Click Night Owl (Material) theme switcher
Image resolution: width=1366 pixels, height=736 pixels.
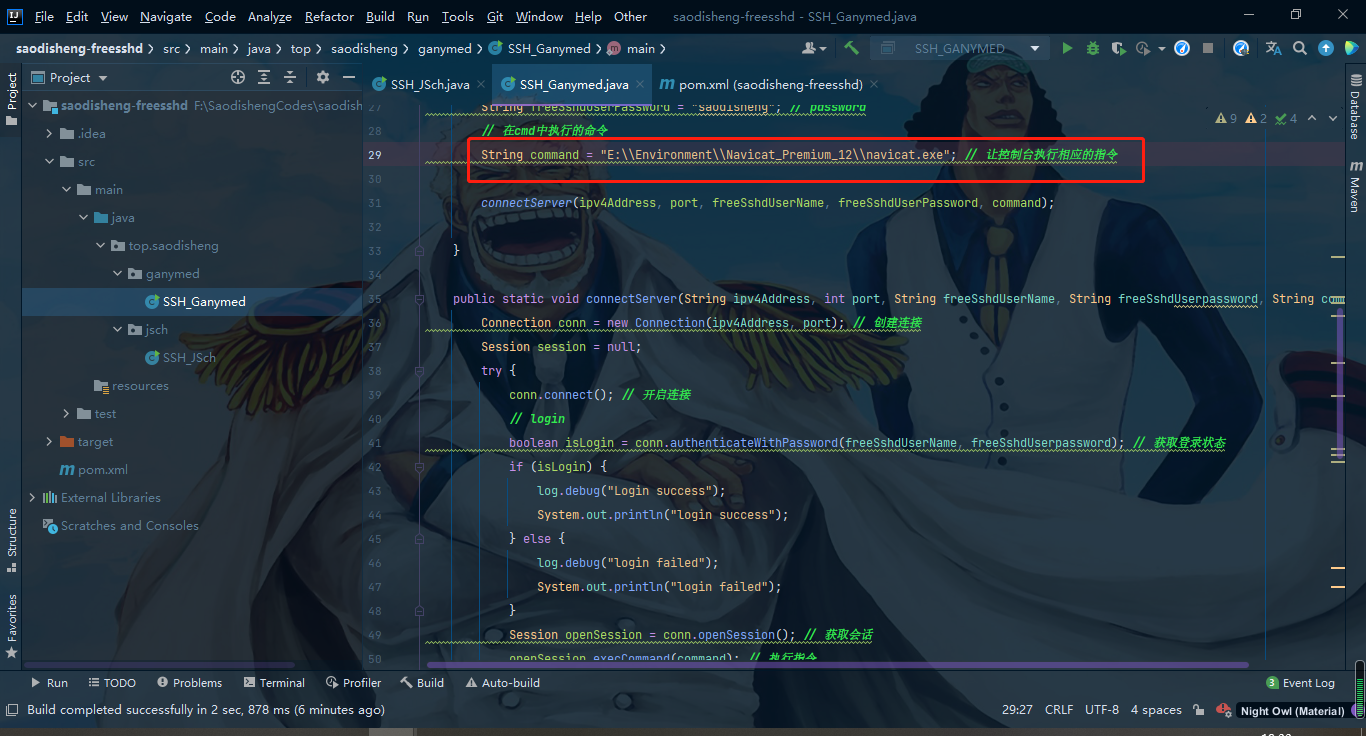(1292, 711)
